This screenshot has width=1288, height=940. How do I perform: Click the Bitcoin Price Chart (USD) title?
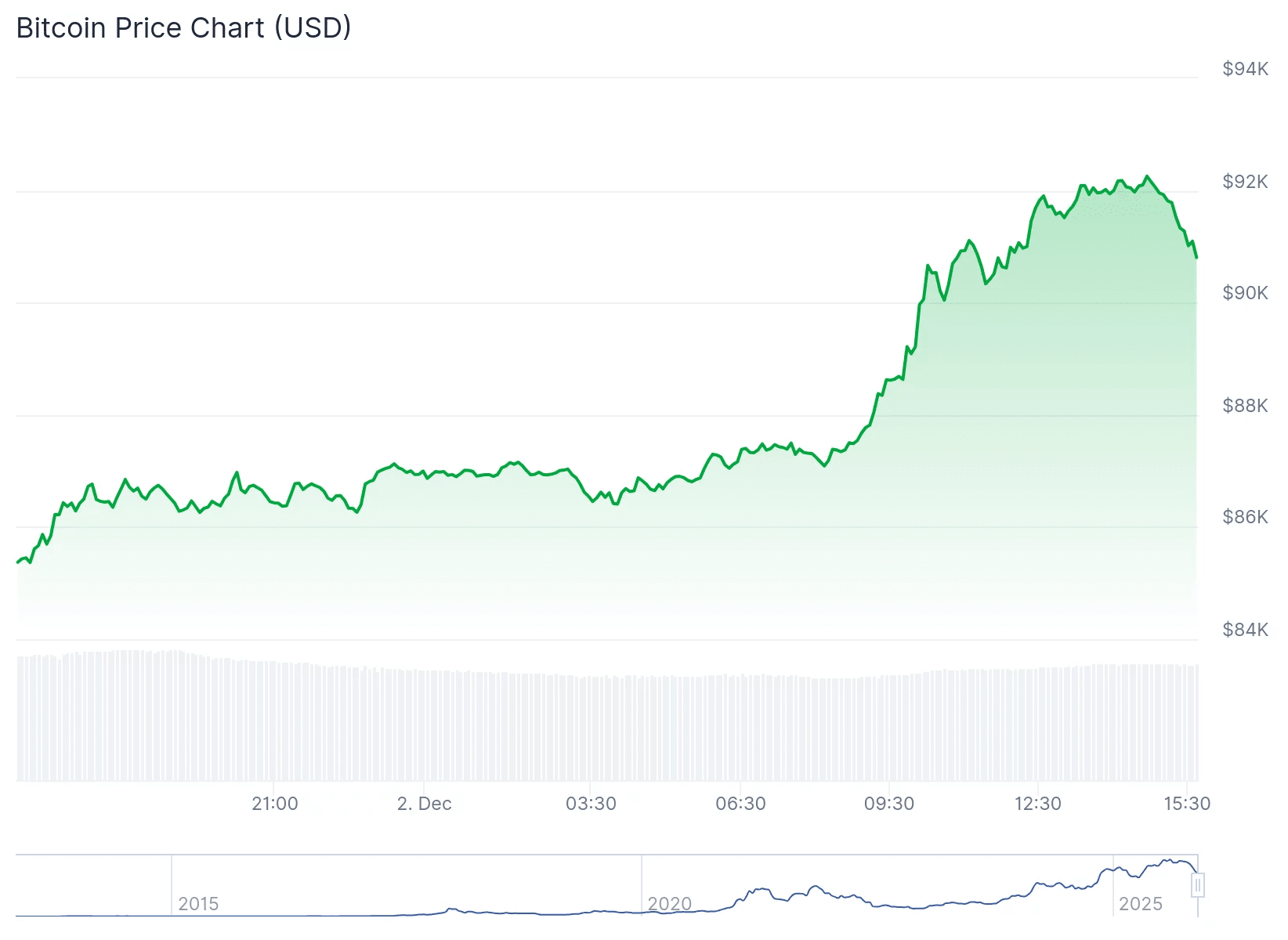183,28
